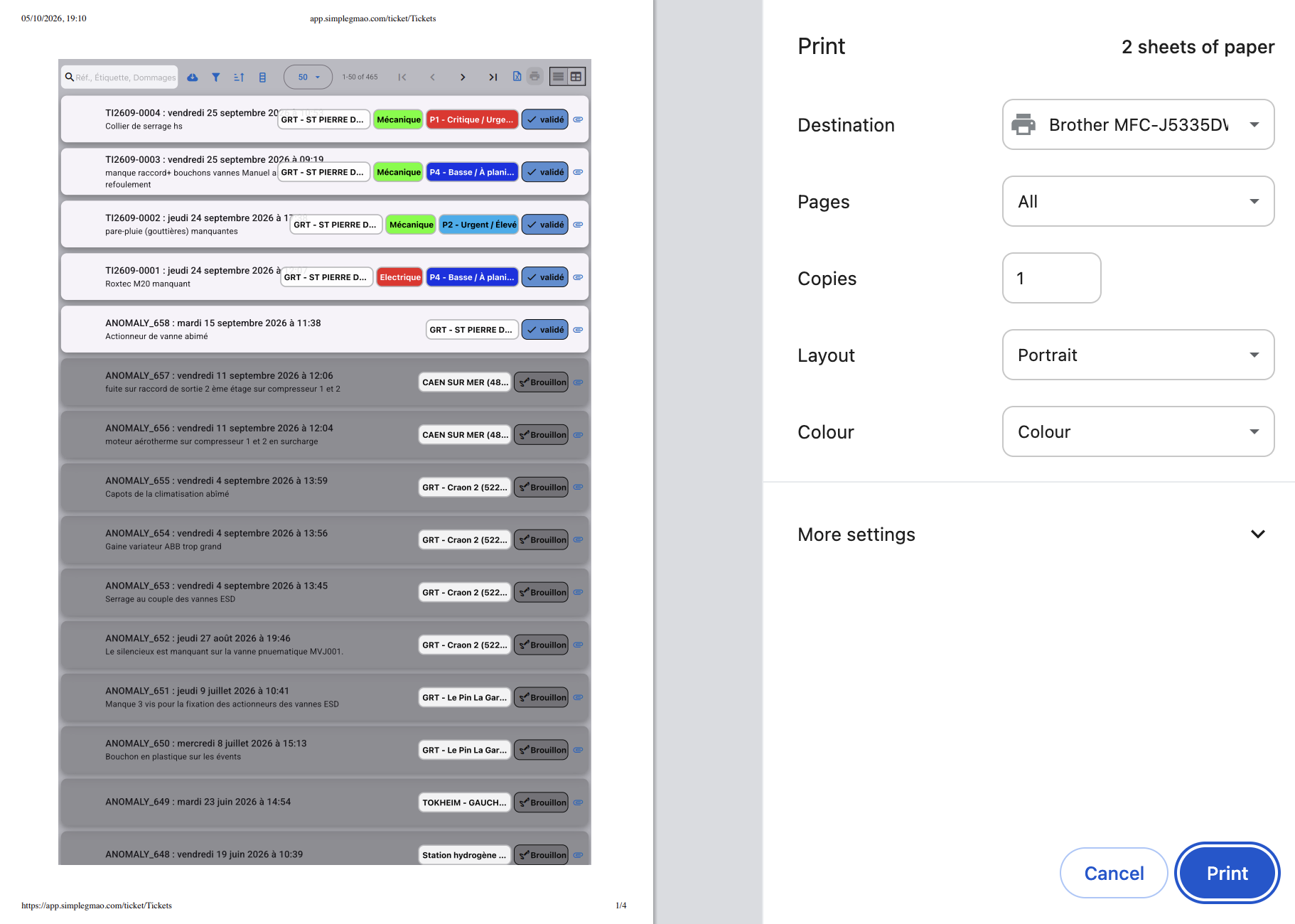Open the Colour mode dropdown
The image size is (1295, 924).
click(1138, 431)
